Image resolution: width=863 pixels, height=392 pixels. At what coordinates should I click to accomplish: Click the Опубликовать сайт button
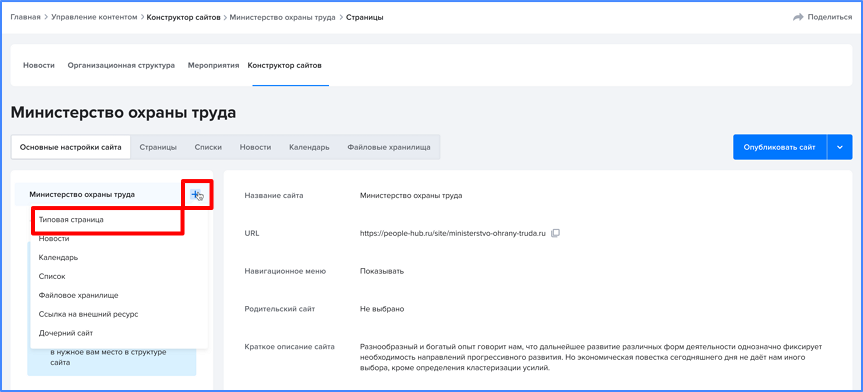click(780, 147)
